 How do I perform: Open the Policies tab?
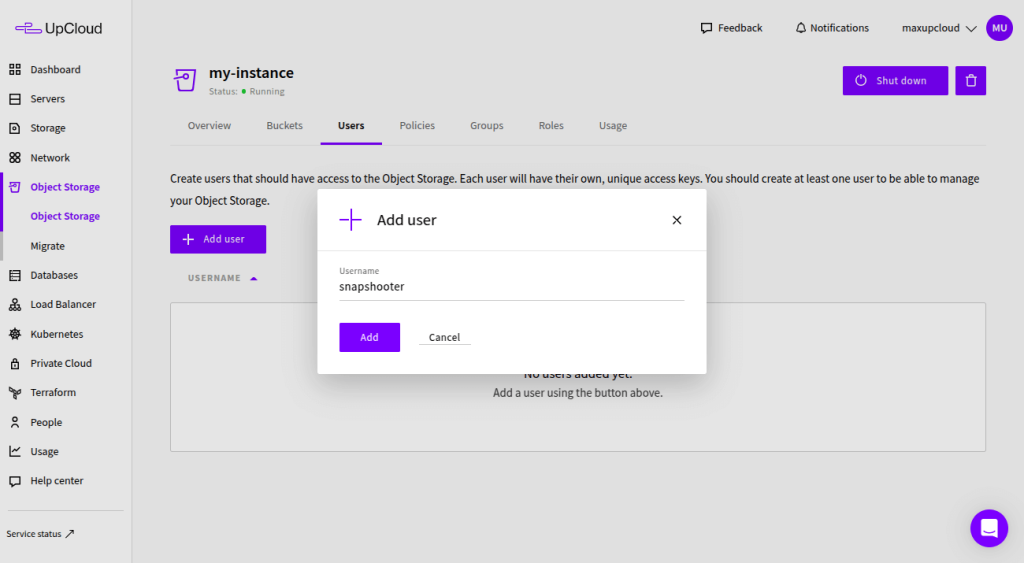pyautogui.click(x=417, y=126)
